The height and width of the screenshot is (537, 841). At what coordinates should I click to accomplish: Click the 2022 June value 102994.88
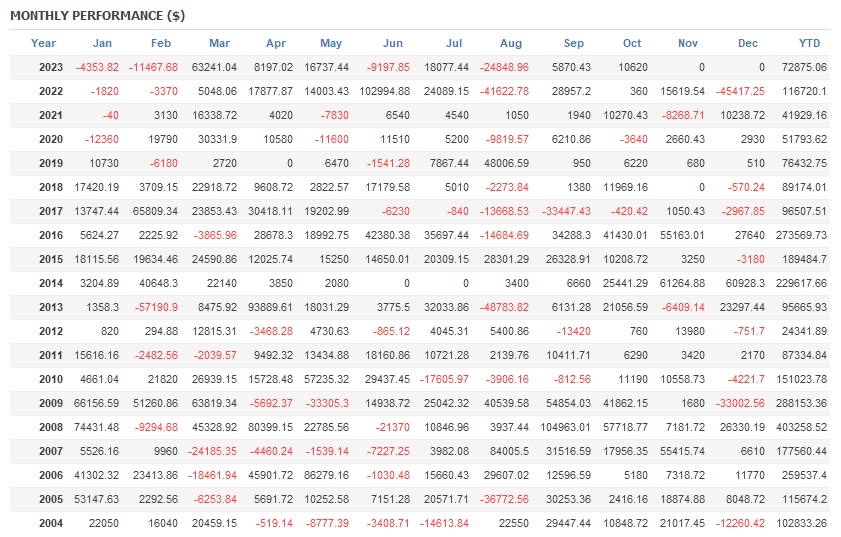[x=387, y=91]
